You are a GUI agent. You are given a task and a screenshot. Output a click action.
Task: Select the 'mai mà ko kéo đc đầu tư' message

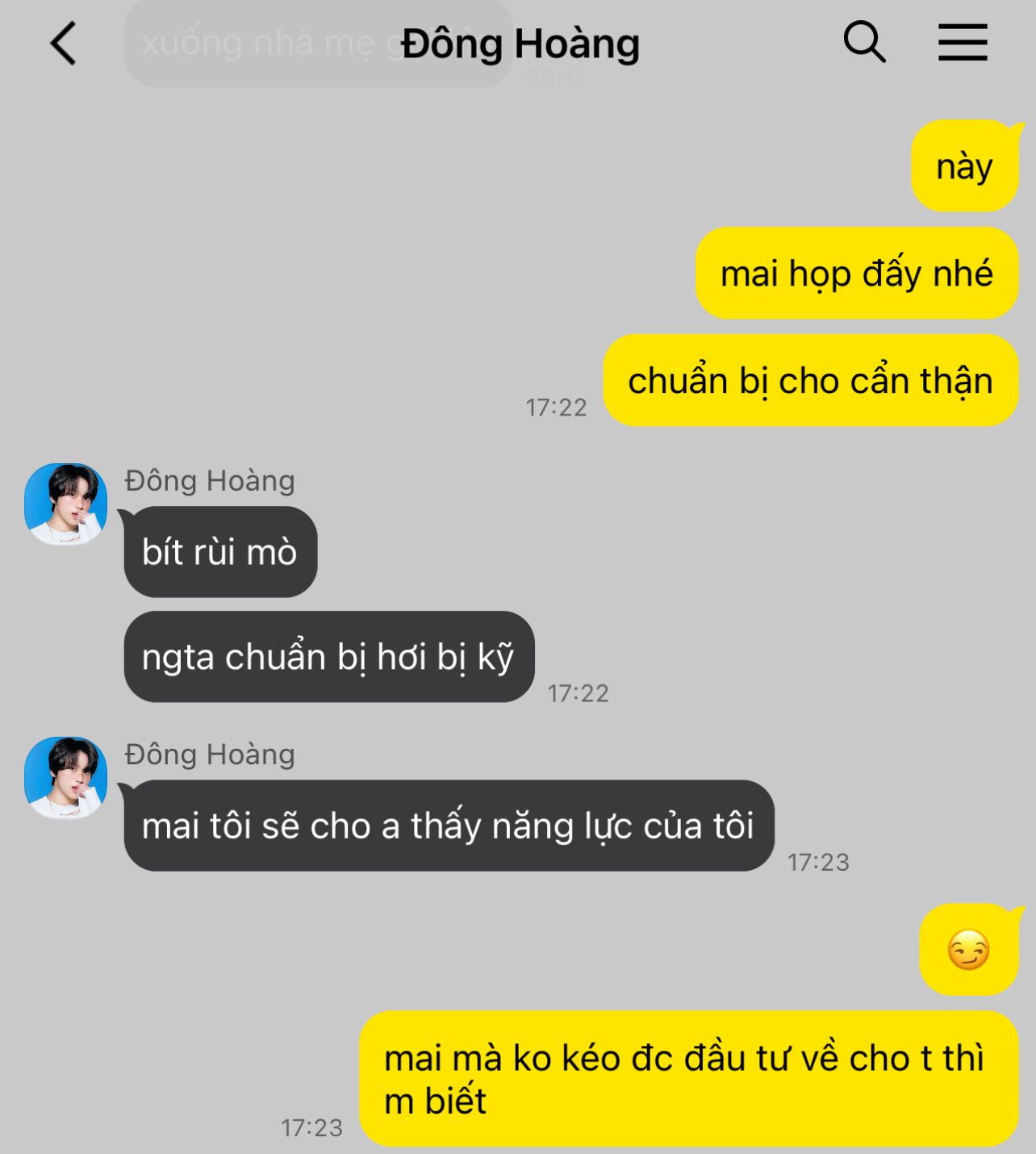coord(689,1079)
